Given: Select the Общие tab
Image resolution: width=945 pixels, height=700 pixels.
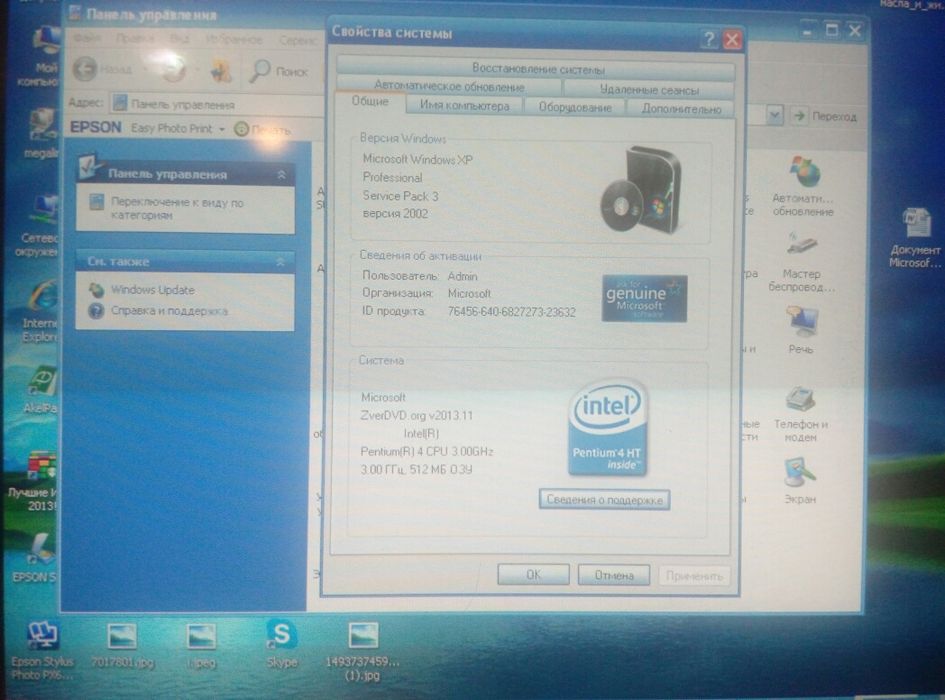Looking at the screenshot, I should [369, 101].
